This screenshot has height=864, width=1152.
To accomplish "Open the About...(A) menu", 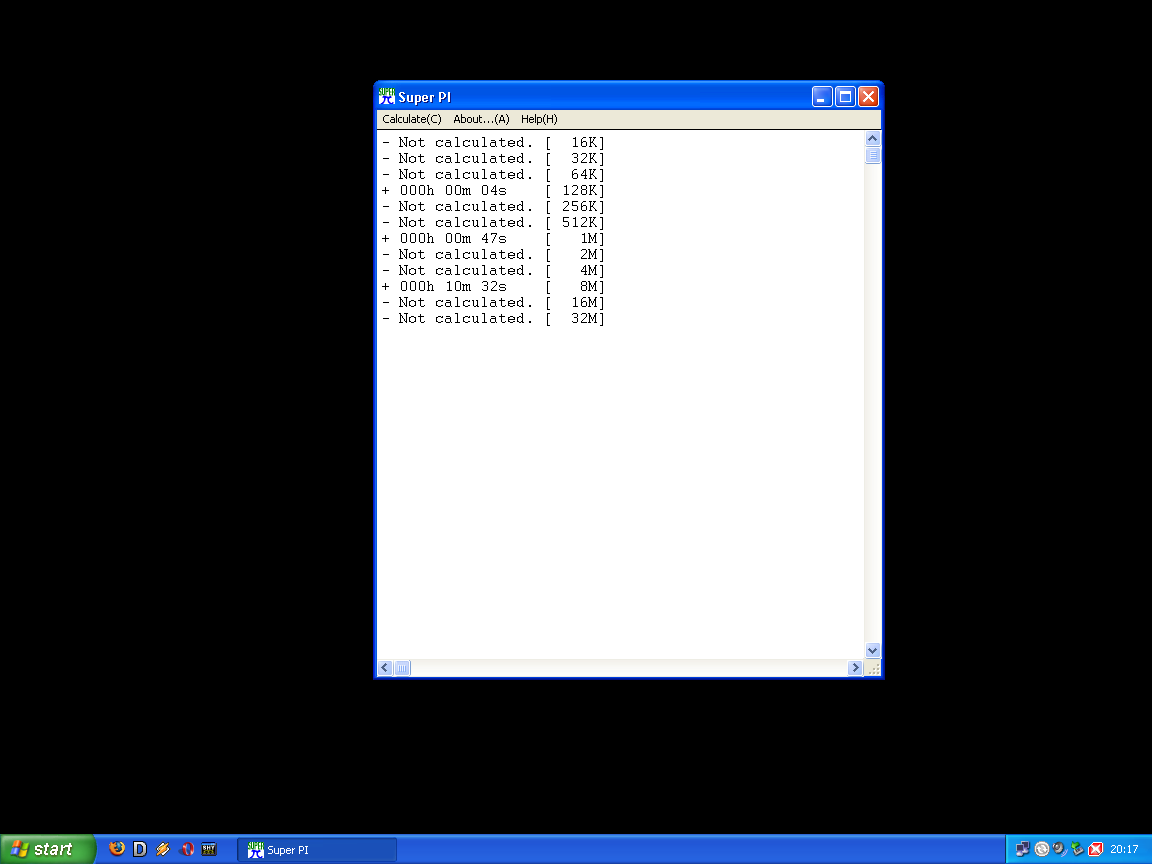I will [481, 119].
